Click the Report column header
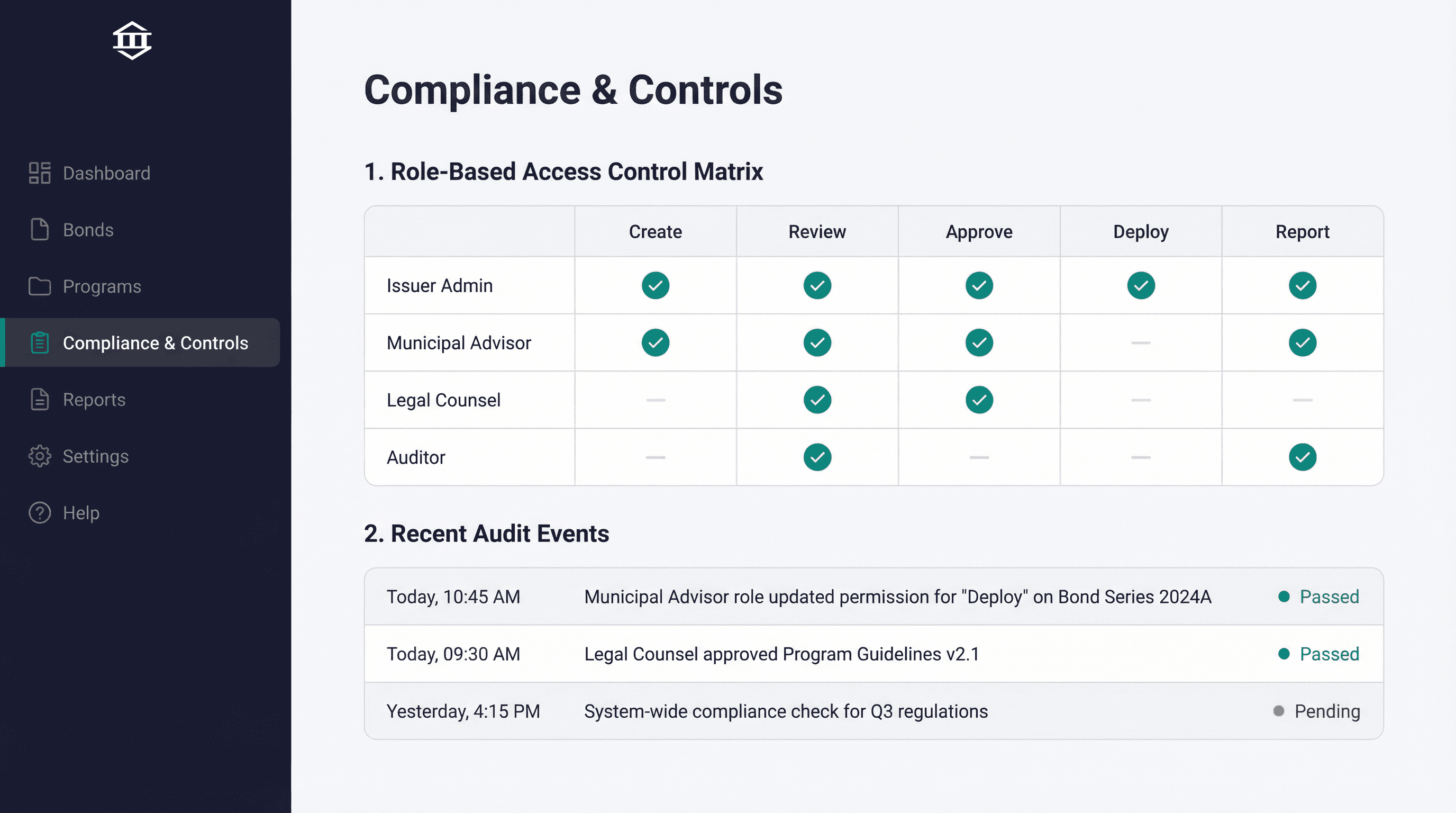The height and width of the screenshot is (813, 1456). tap(1303, 232)
